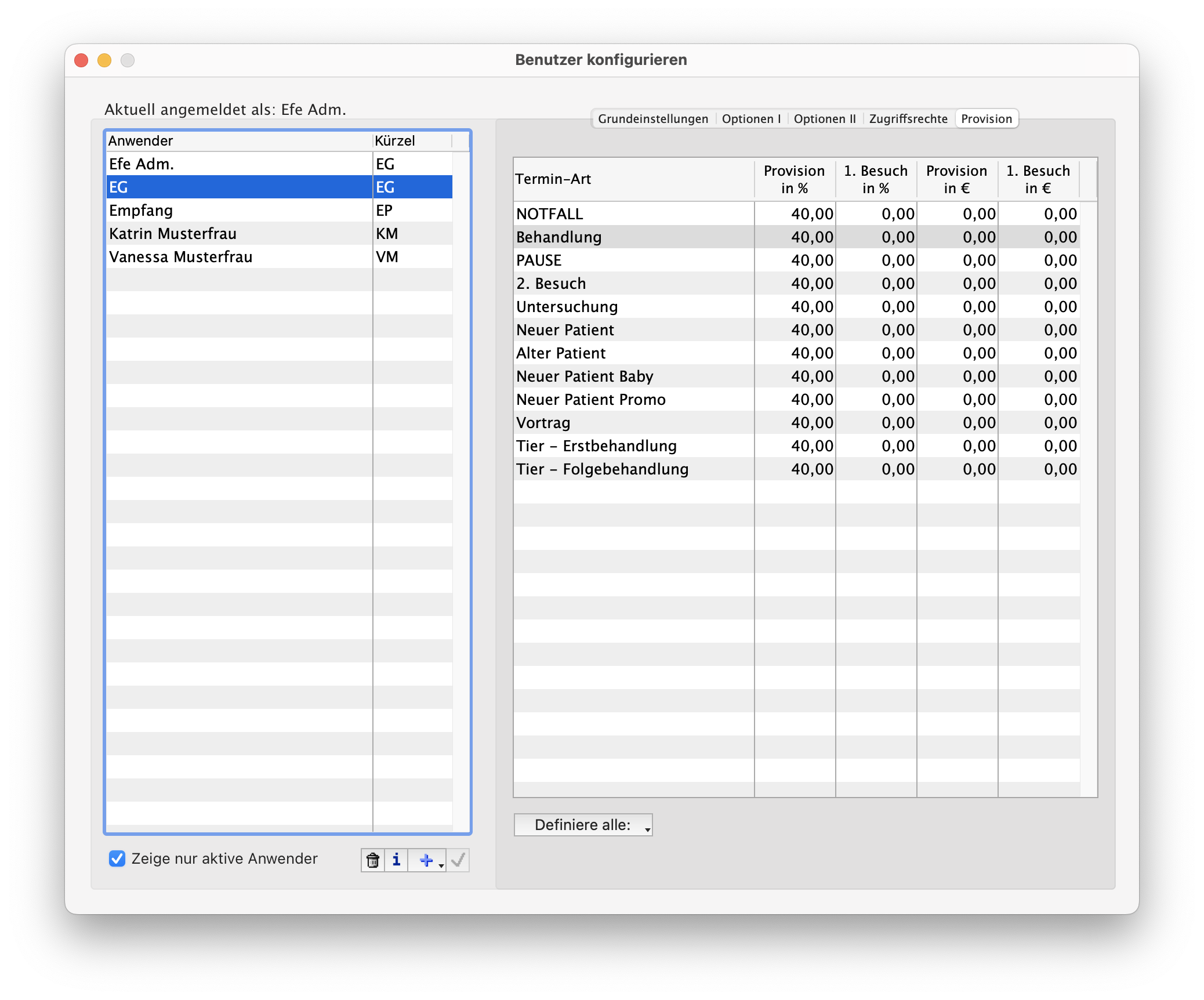Click the NOTFALL Provision in % cell

click(795, 214)
